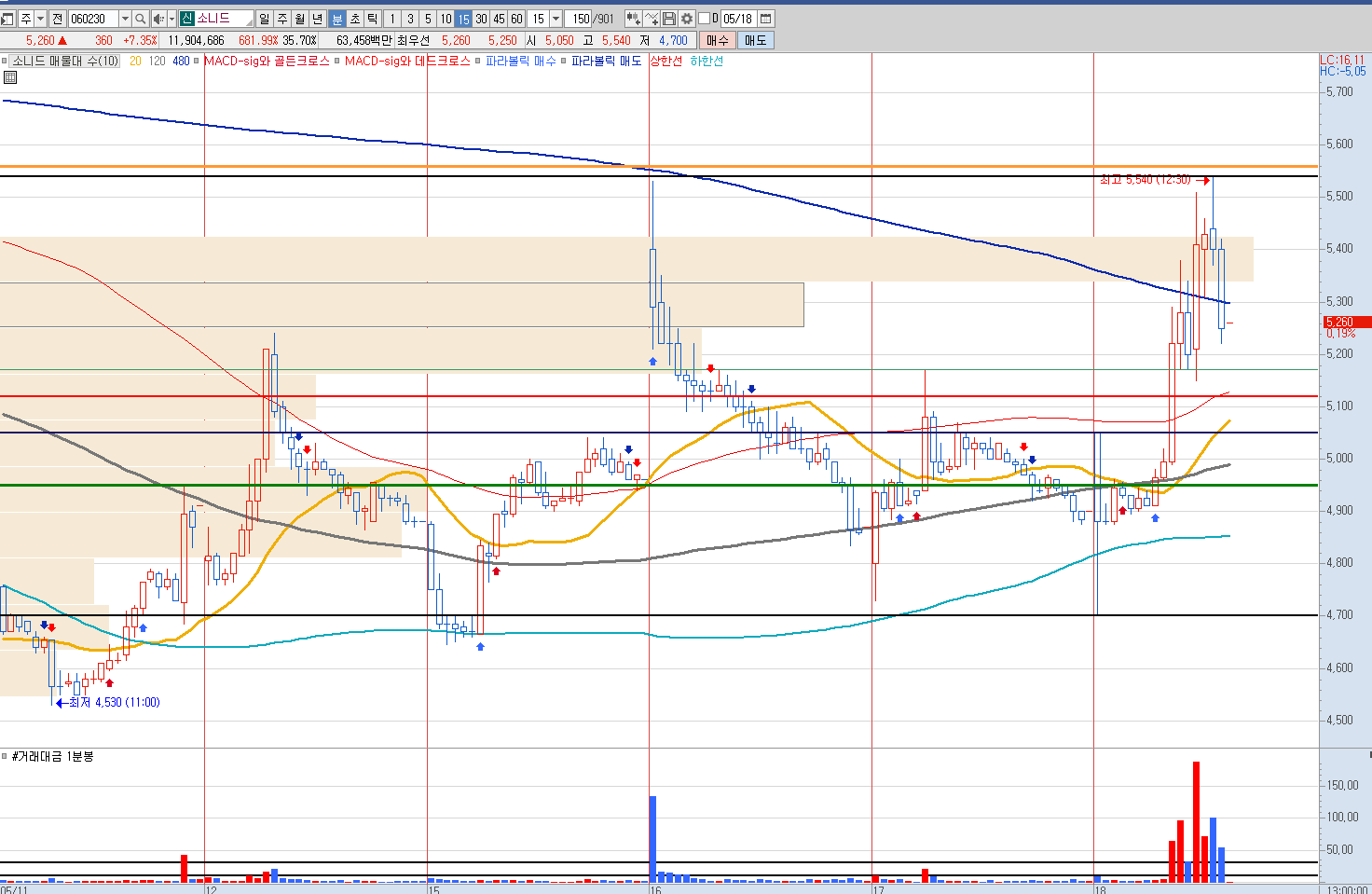The image size is (1372, 894).
Task: Click the red 상한선 upper limit label
Action: point(665,61)
